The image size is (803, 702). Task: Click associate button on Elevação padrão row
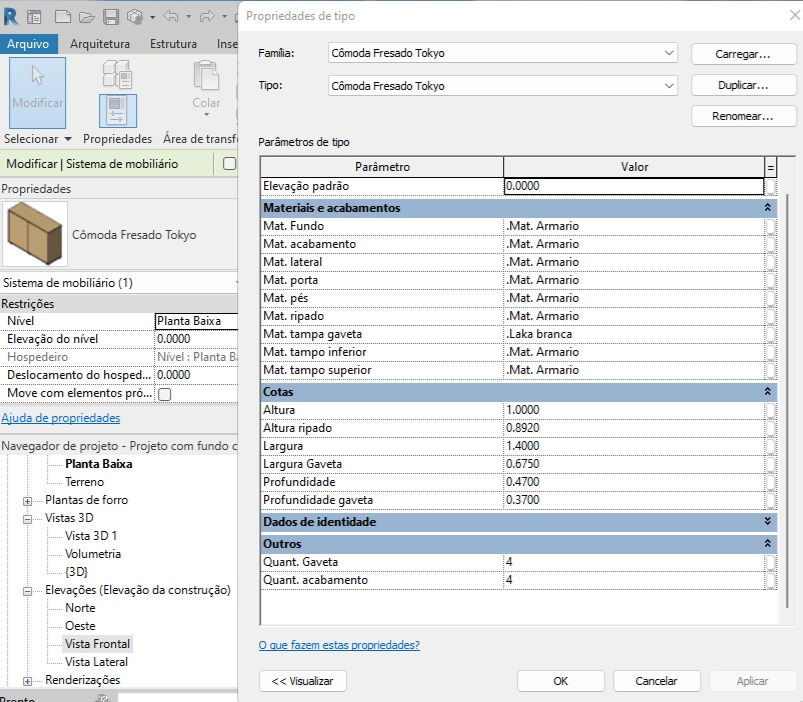pyautogui.click(x=770, y=186)
